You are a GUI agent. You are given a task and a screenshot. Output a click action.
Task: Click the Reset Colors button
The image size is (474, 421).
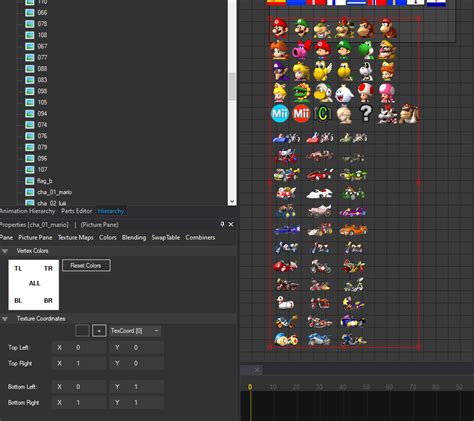click(x=86, y=265)
